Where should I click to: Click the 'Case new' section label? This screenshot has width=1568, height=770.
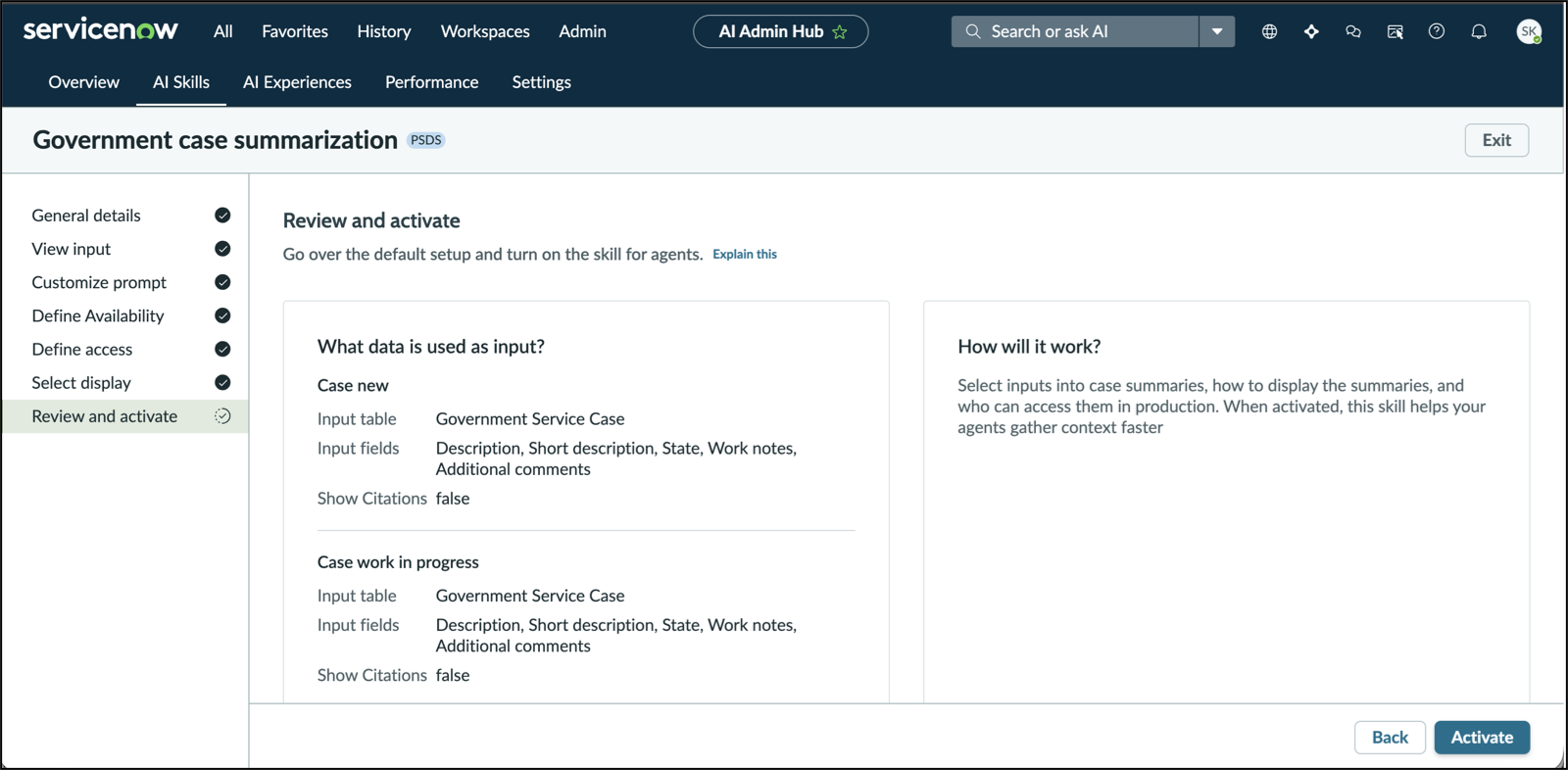[x=353, y=385]
